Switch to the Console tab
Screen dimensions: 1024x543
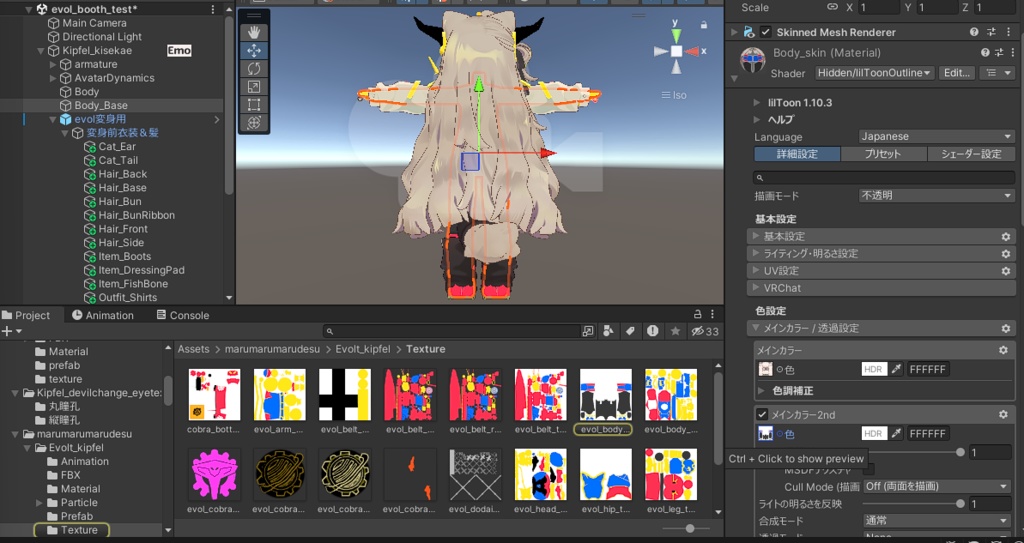183,315
